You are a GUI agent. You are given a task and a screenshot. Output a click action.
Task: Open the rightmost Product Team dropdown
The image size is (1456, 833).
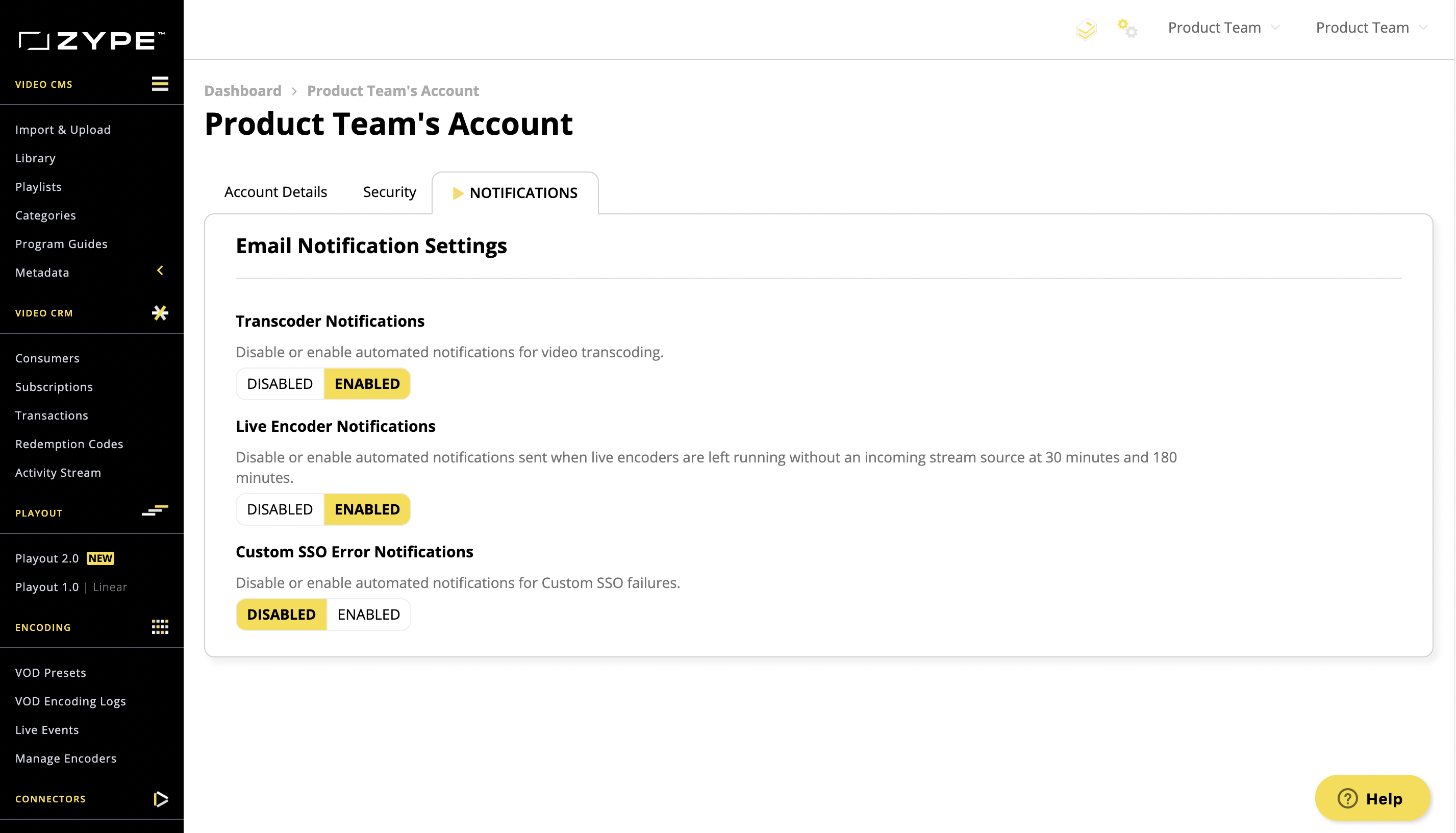point(1371,28)
